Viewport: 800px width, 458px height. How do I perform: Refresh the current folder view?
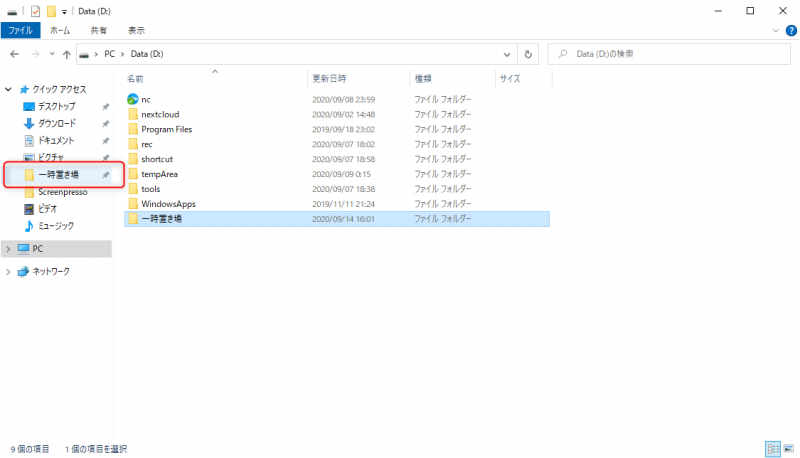(528, 54)
